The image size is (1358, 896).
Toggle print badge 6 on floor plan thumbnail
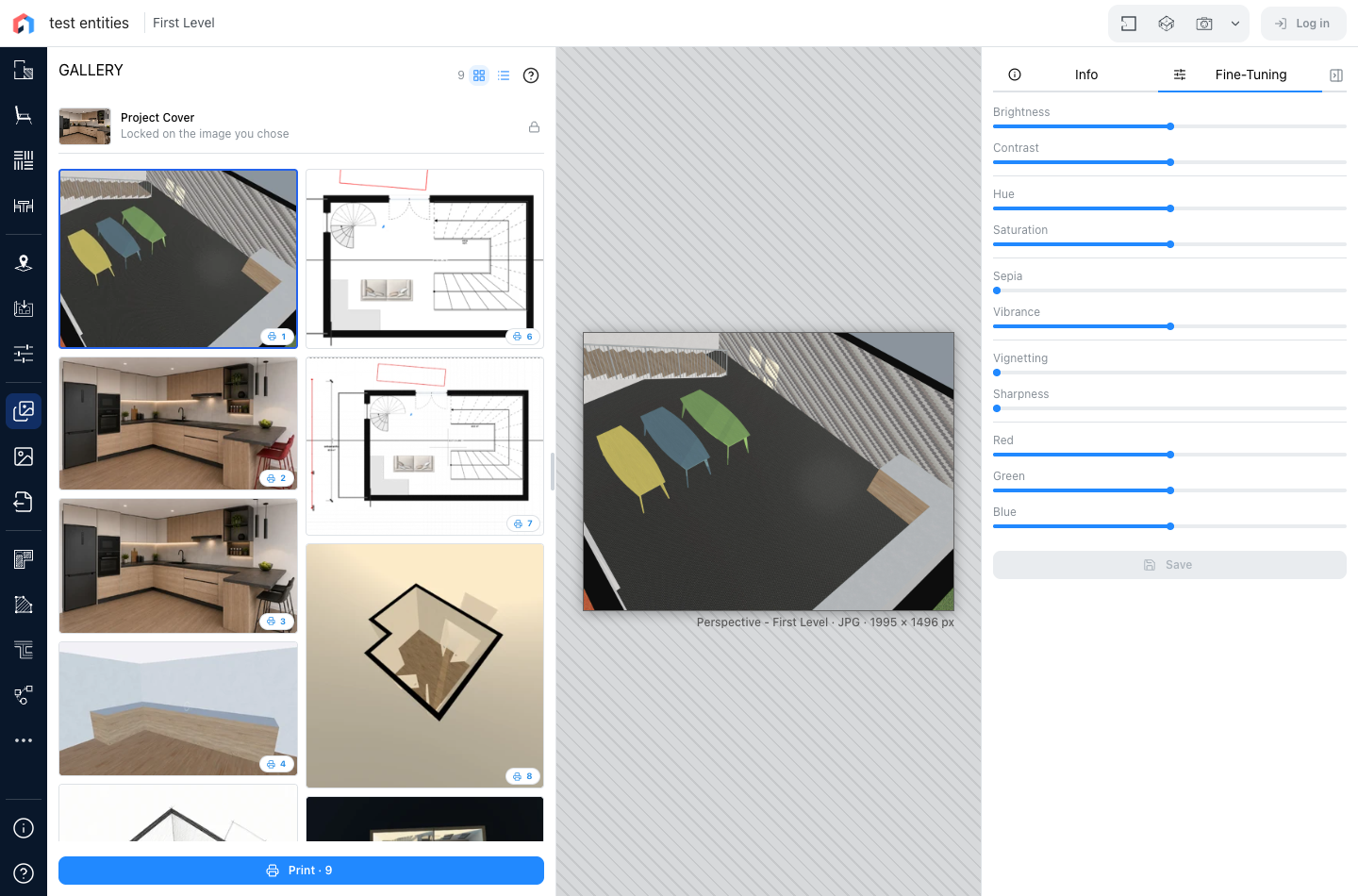(523, 337)
